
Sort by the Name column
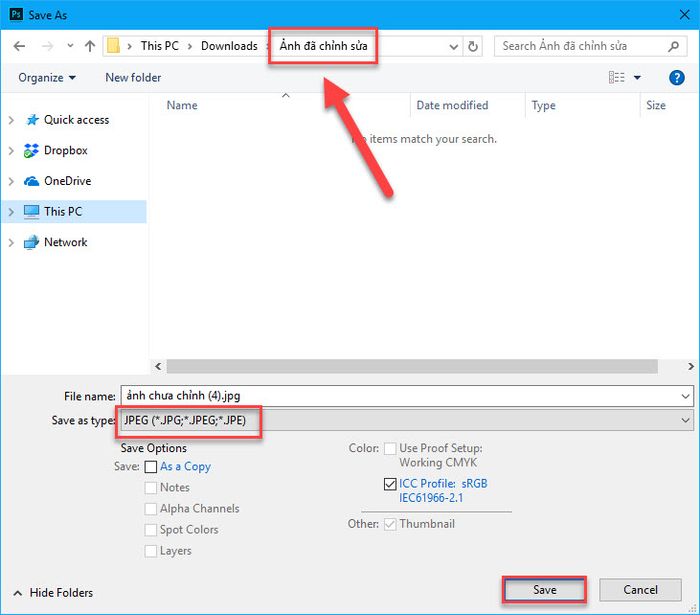pyautogui.click(x=182, y=105)
